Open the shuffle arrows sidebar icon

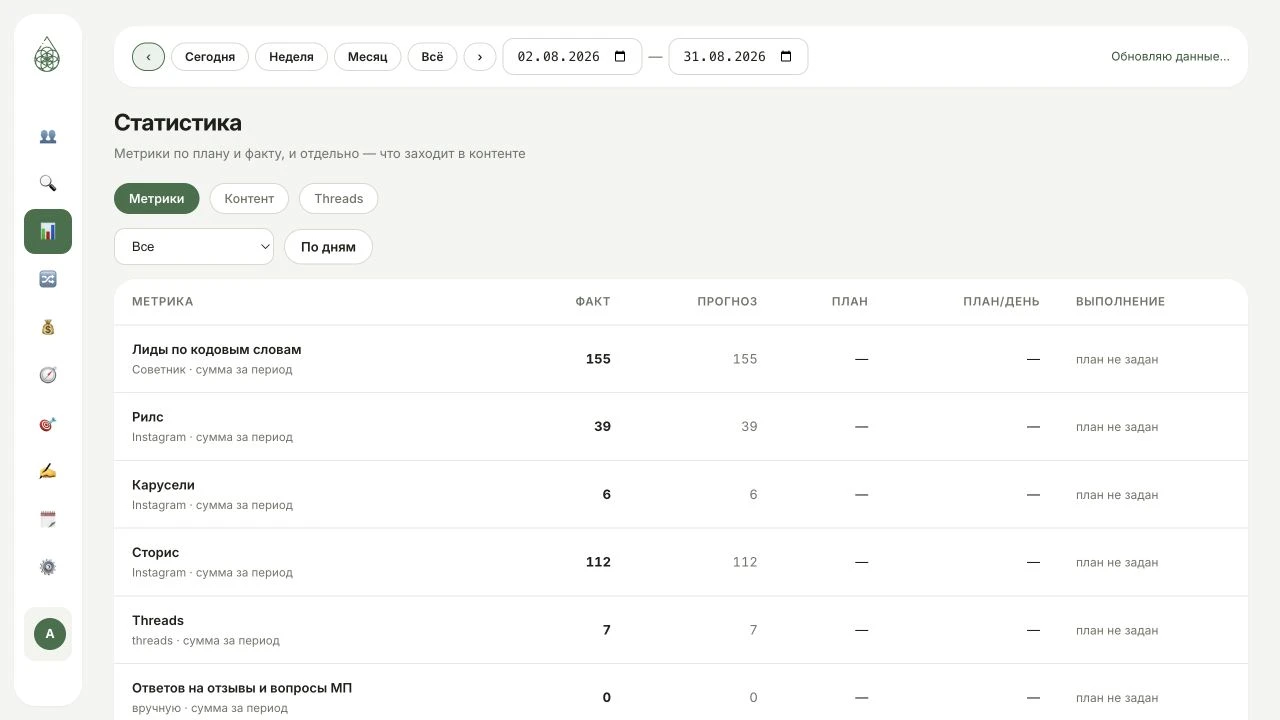48,280
